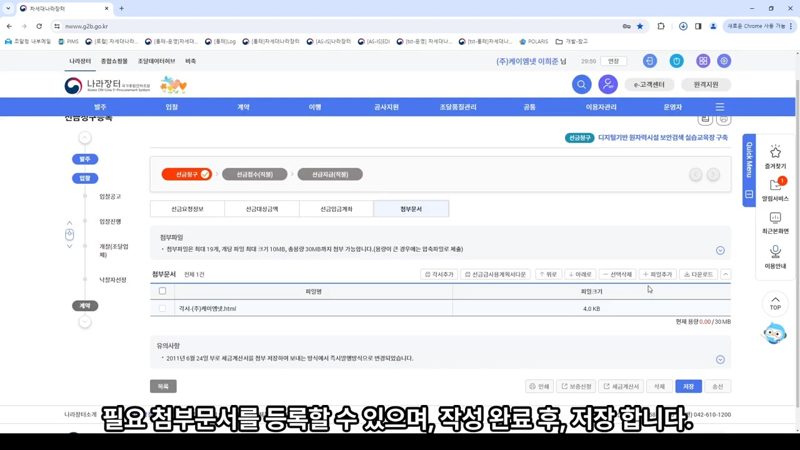Screen dimensions: 800x450
Task: Click the small up chevron in left sidebar
Action: 69,223
